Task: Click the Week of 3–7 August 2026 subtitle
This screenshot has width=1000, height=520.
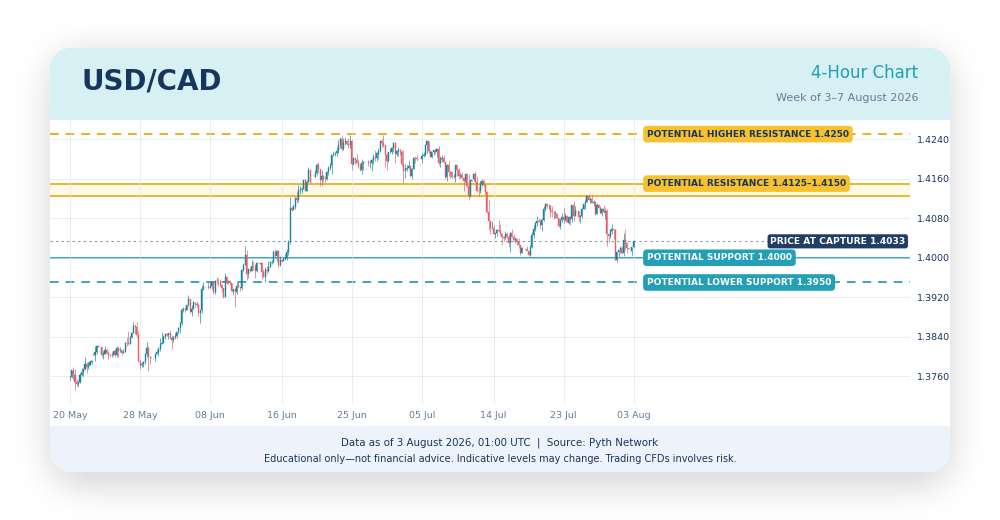Action: pos(847,98)
